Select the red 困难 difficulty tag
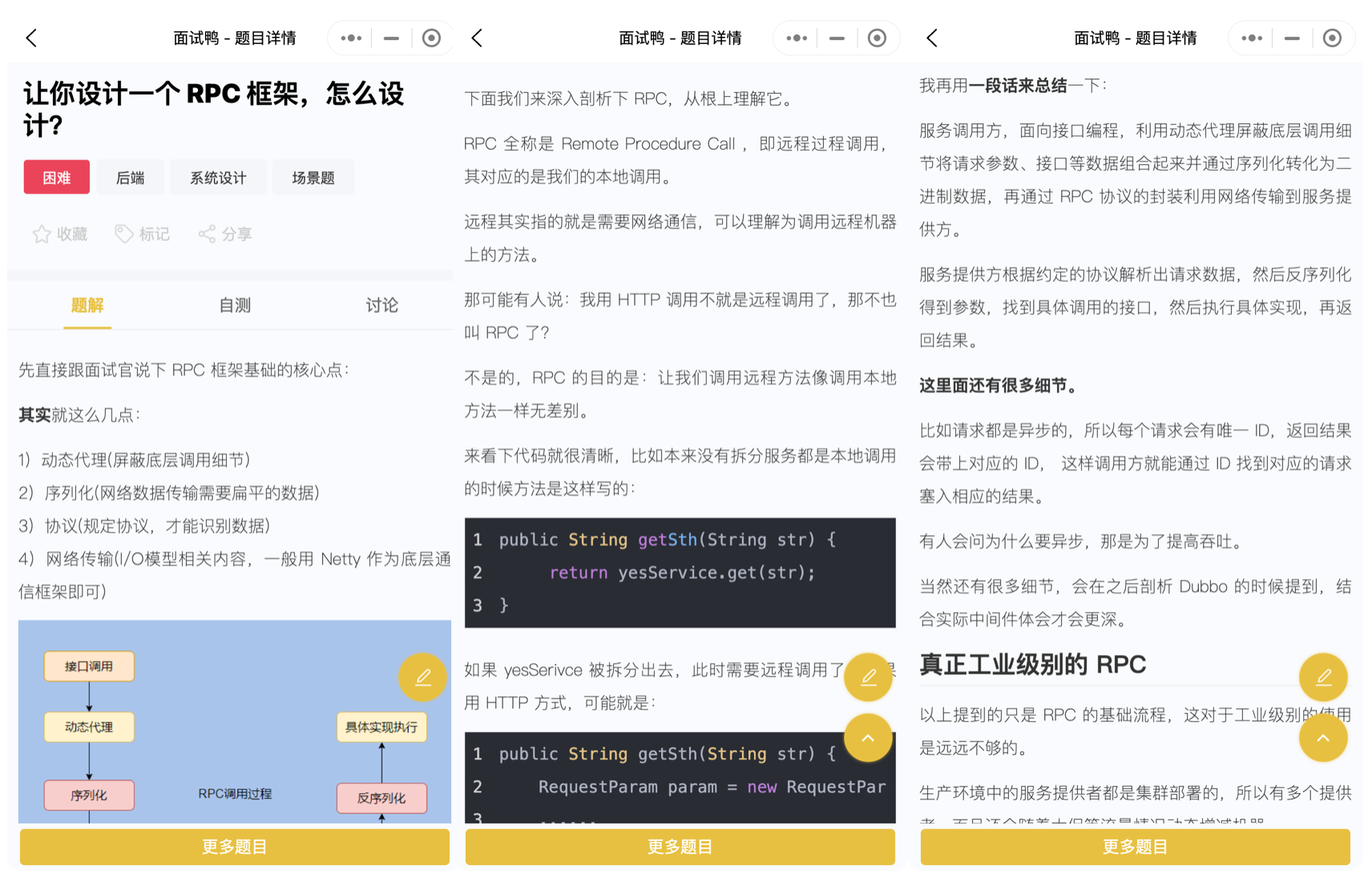This screenshot has width=1372, height=878. tap(56, 178)
